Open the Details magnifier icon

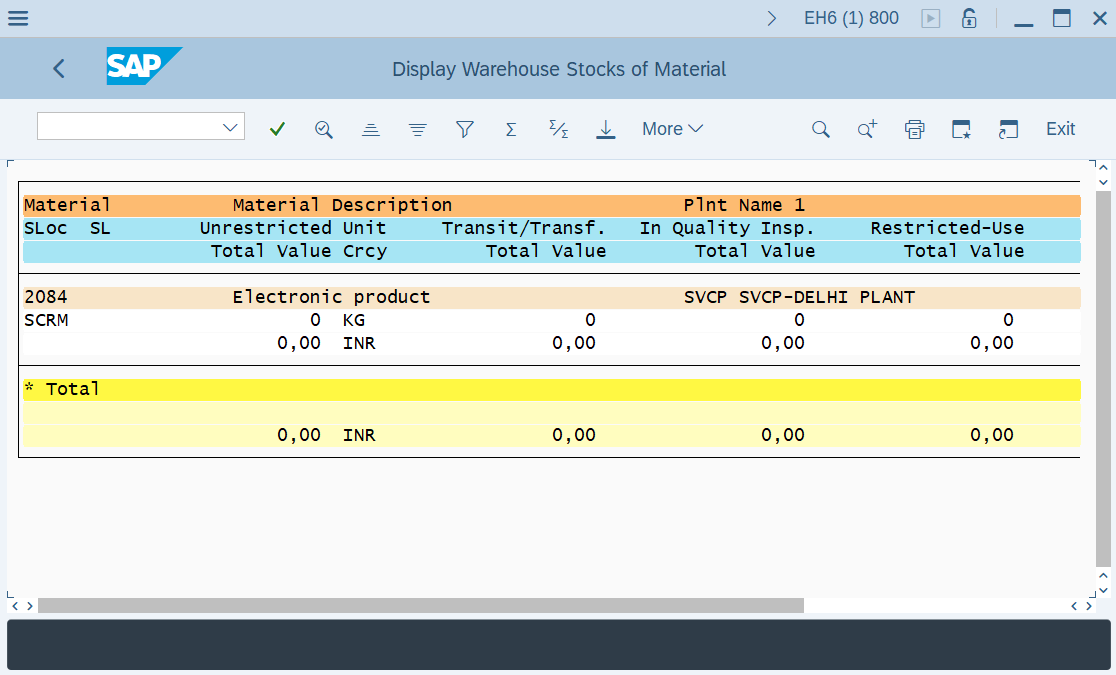(323, 129)
